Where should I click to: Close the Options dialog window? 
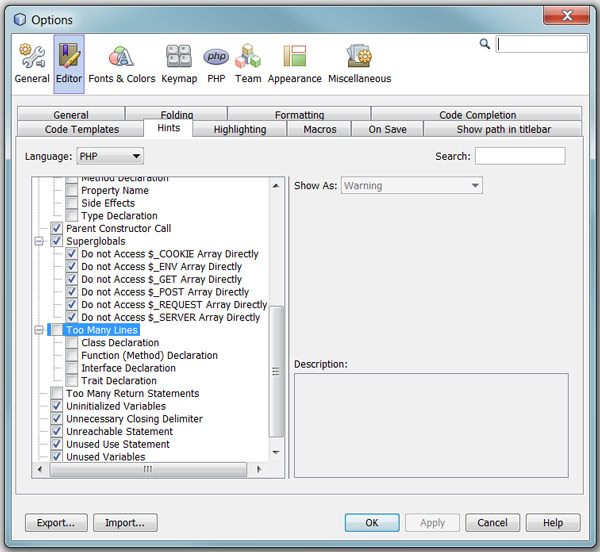pos(566,16)
